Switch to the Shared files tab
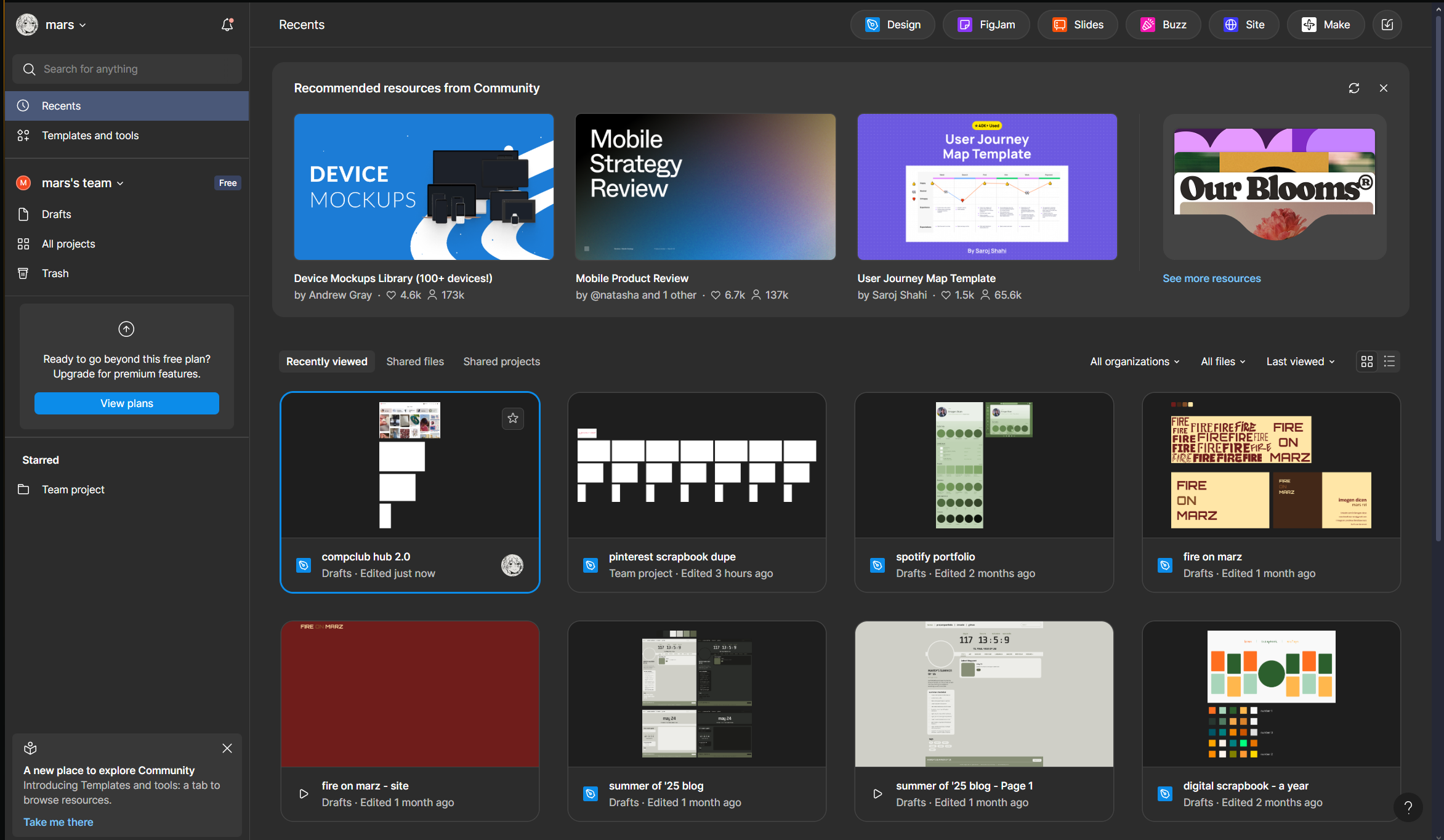Screen dimensions: 1444x840 click(x=414, y=361)
